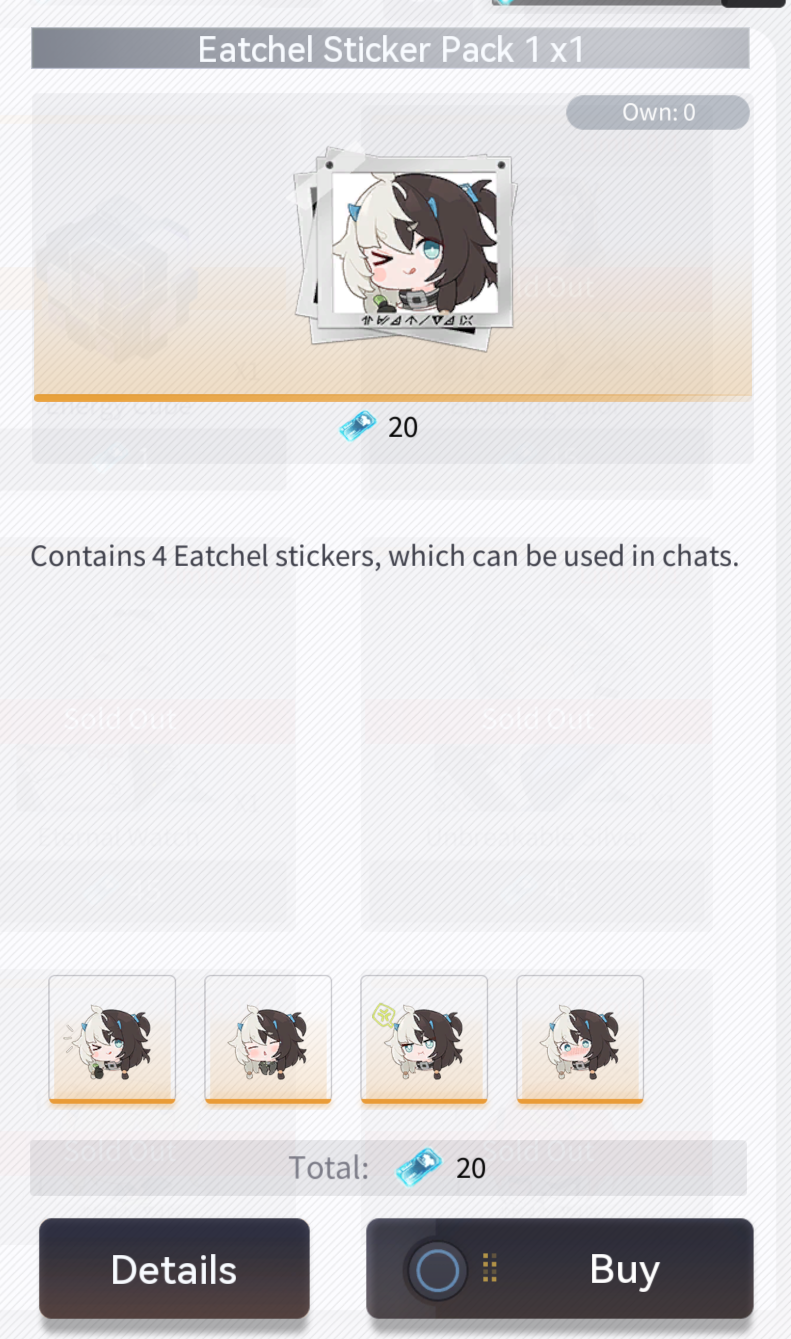Click the orange bar under the pack preview
The height and width of the screenshot is (1339, 791).
[392, 398]
